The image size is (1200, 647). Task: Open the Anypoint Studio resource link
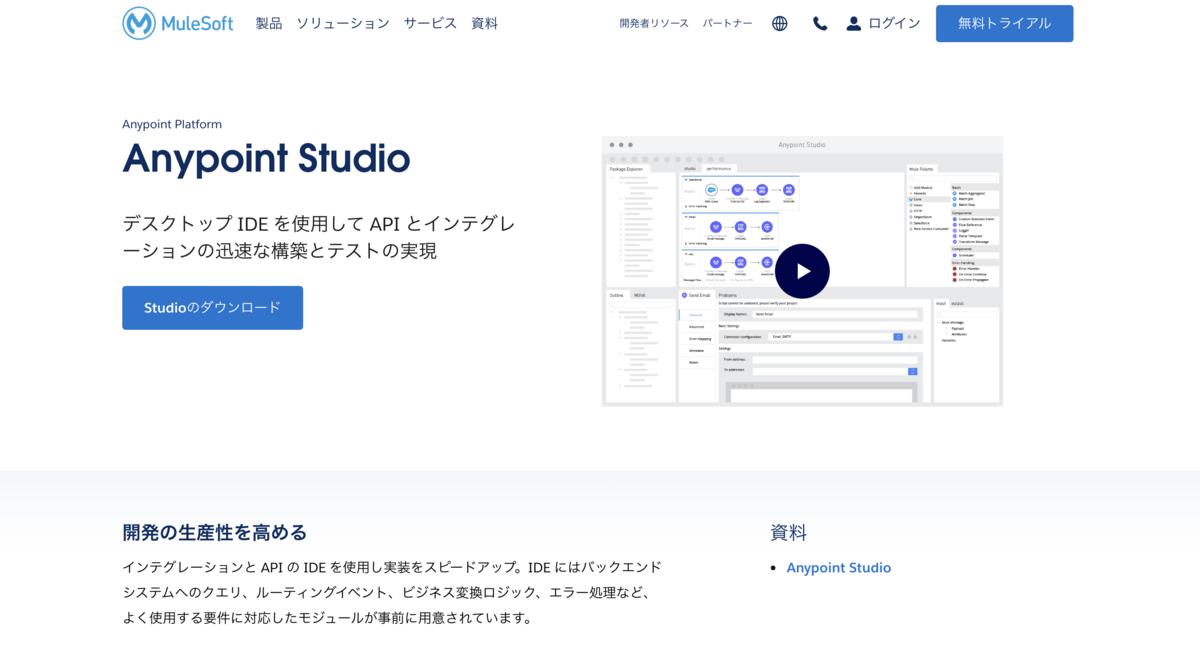tap(839, 567)
